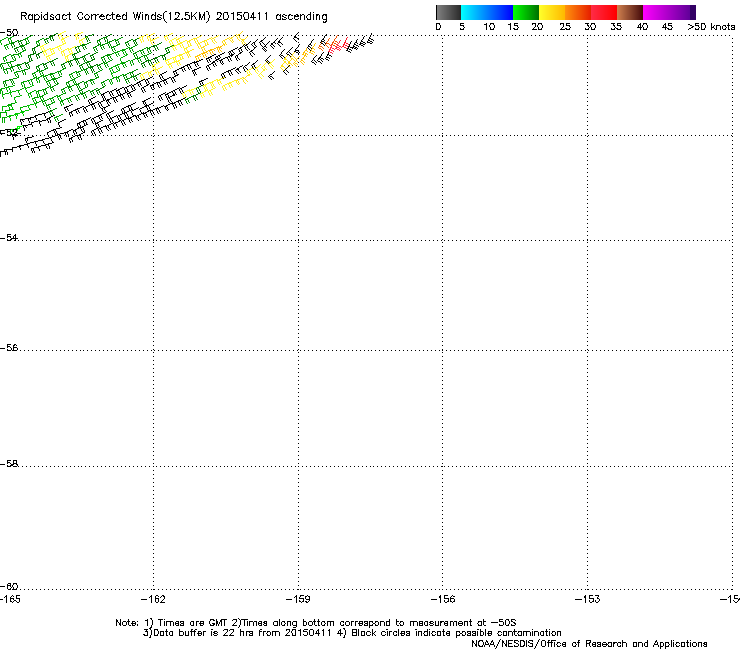Viewport: 740px width, 650px height.
Task: Click the longitude label '-162'
Action: coord(153,599)
